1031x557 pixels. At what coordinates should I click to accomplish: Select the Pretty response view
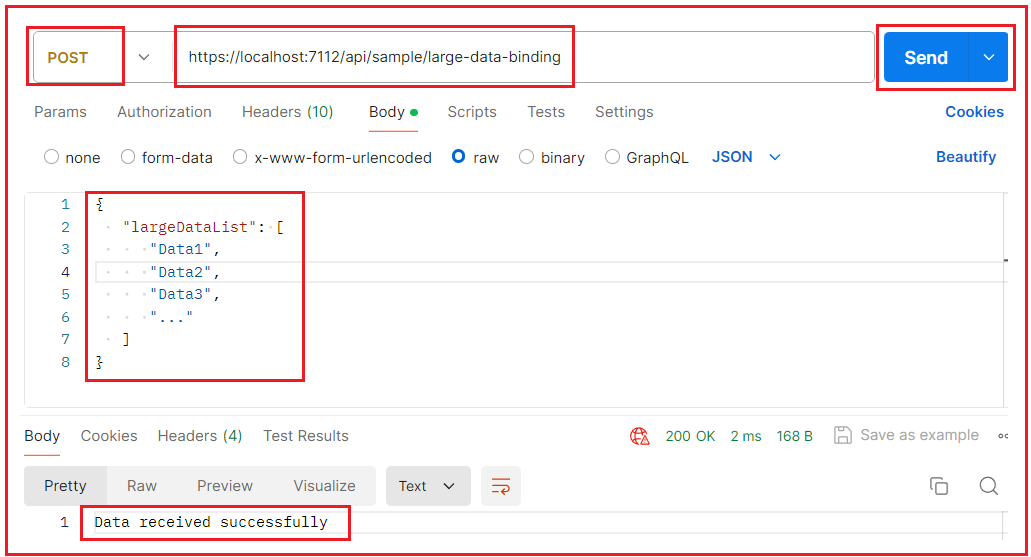click(65, 486)
